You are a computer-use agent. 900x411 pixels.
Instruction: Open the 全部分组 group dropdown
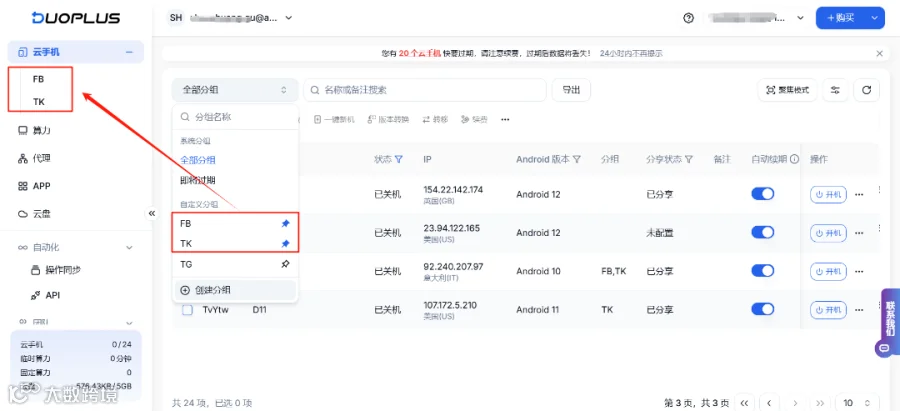pos(235,90)
